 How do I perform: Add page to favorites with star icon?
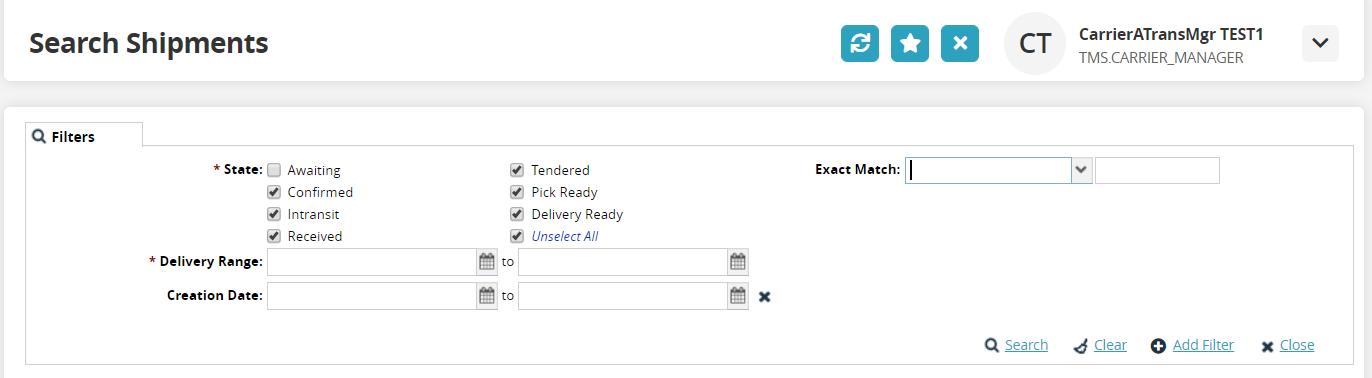909,43
